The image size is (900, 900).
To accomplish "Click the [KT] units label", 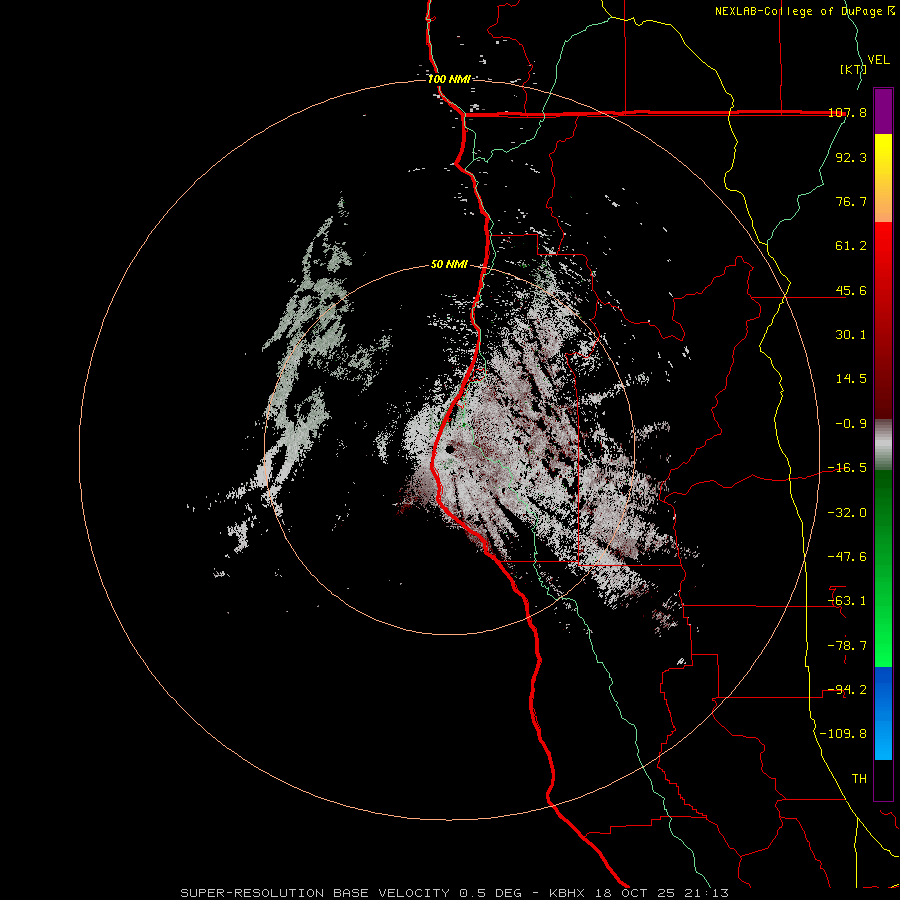I will 854,69.
